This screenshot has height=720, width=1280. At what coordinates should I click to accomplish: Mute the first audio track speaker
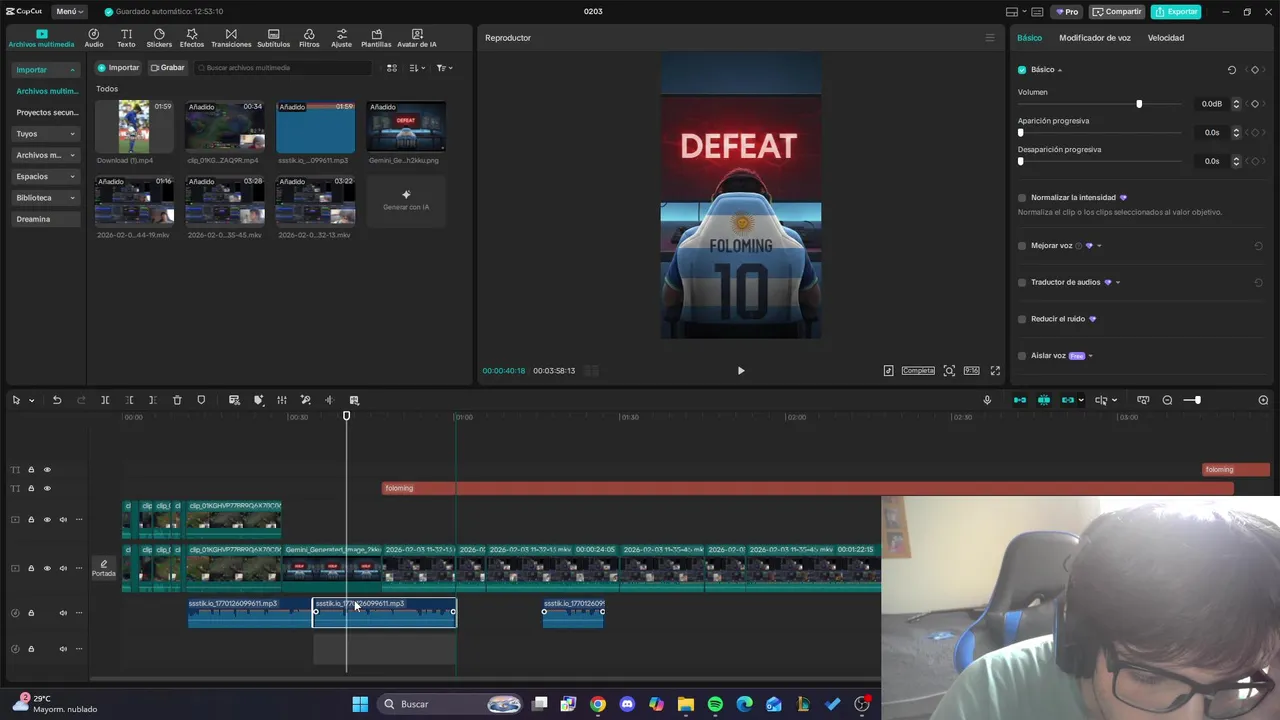point(63,613)
